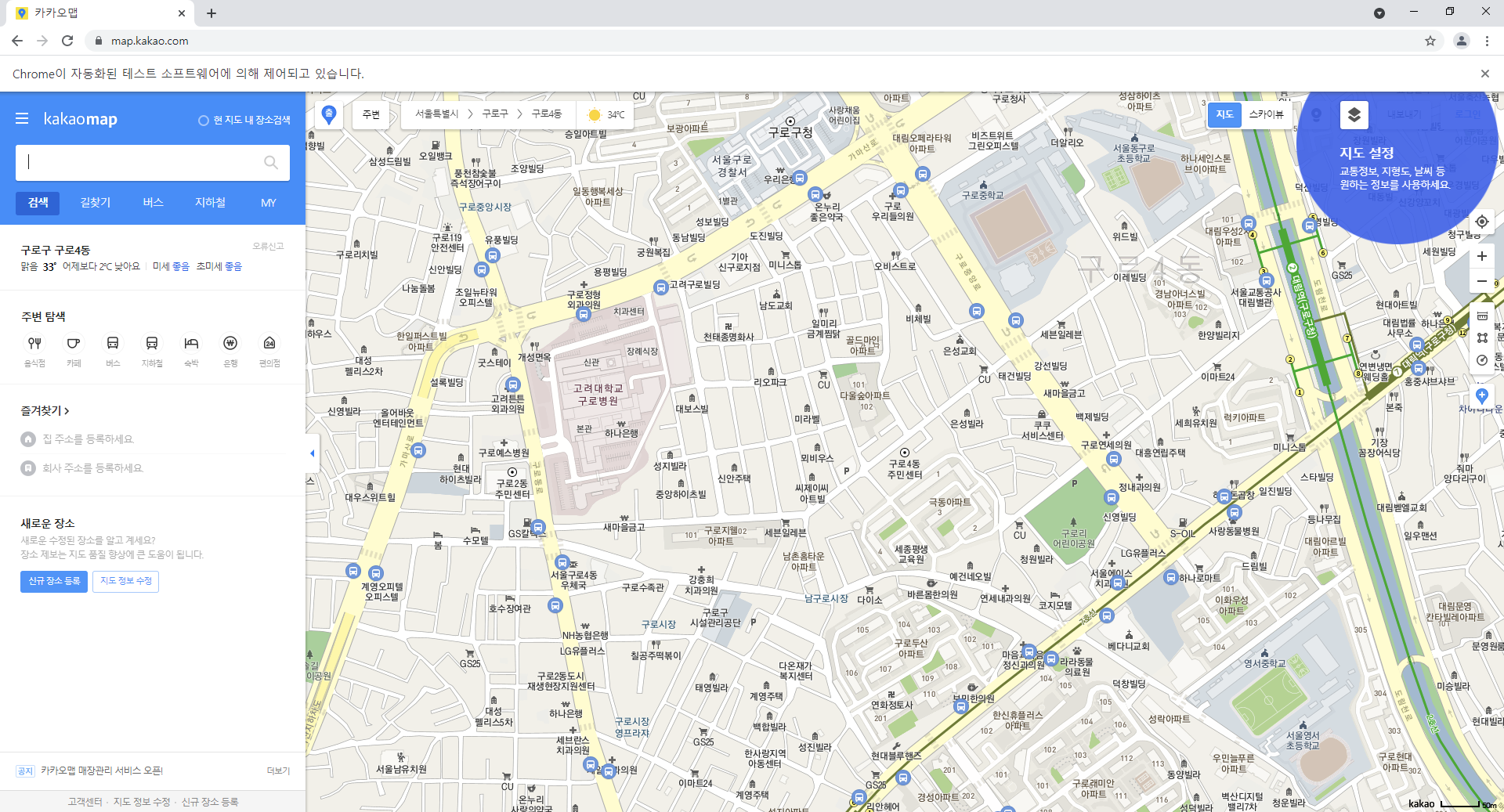Viewport: 1504px width, 812px height.
Task: Open Chrome three-dot menu
Action: click(1487, 41)
